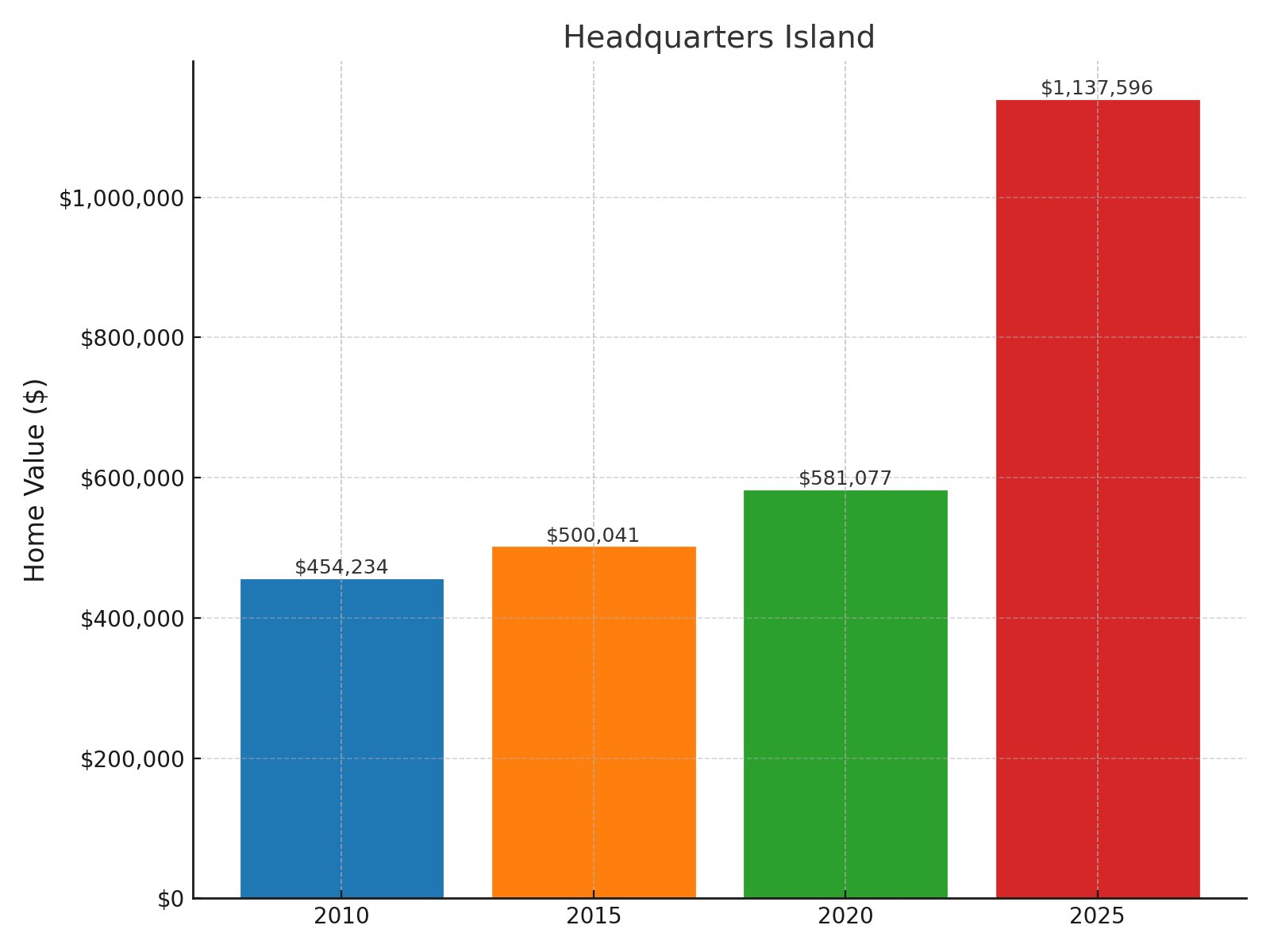Click the $1,137,596 value label
The width and height of the screenshot is (1270, 952).
[1097, 87]
